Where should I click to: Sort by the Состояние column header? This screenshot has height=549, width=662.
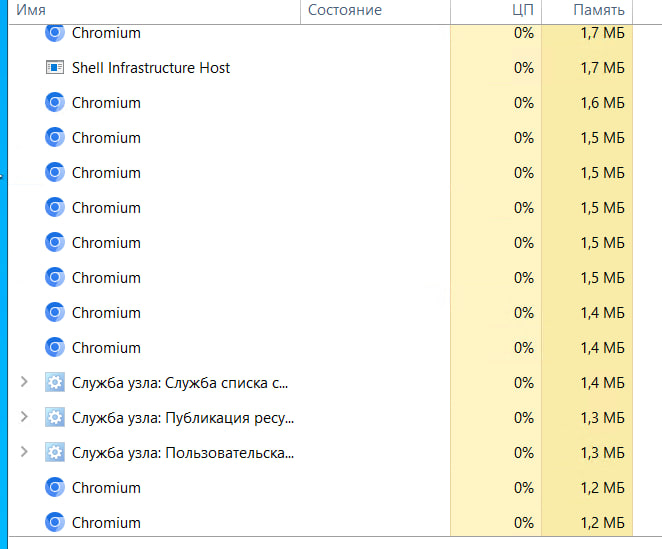345,10
